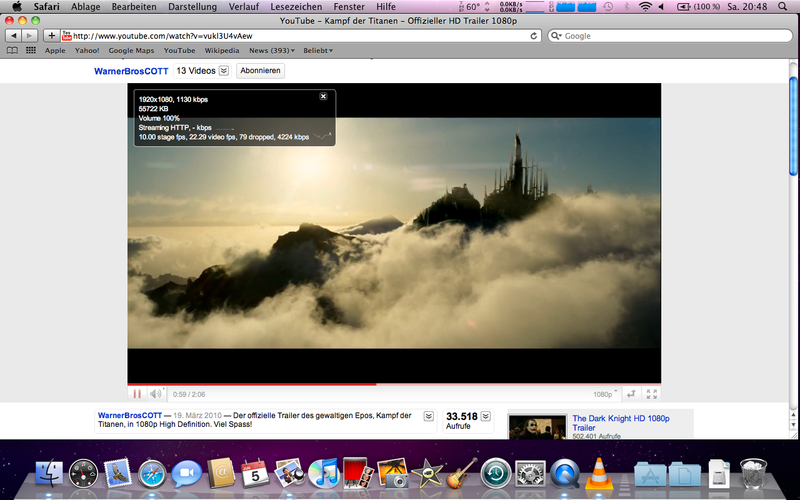Launch Photo Booth from the Dock
800x500 pixels.
point(358,473)
